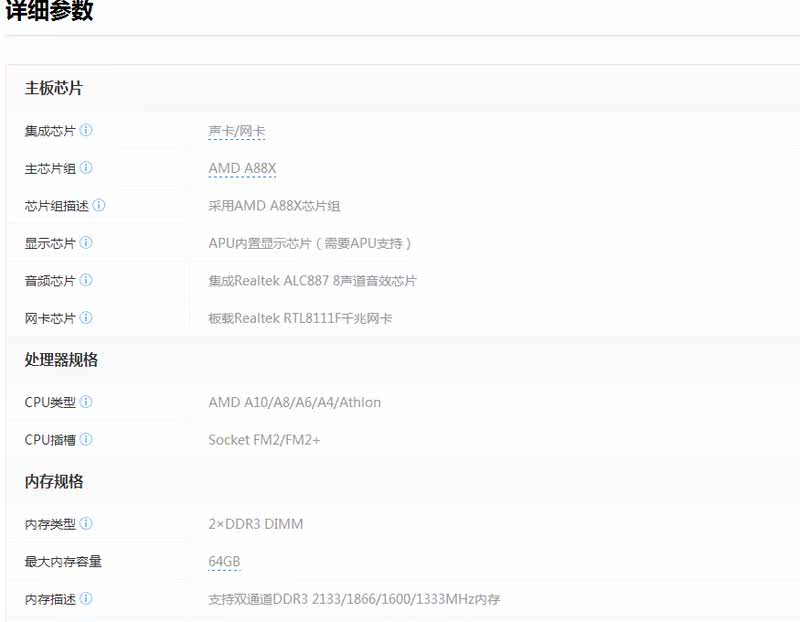
Task: Open the 64GB max memory link
Action: click(224, 561)
